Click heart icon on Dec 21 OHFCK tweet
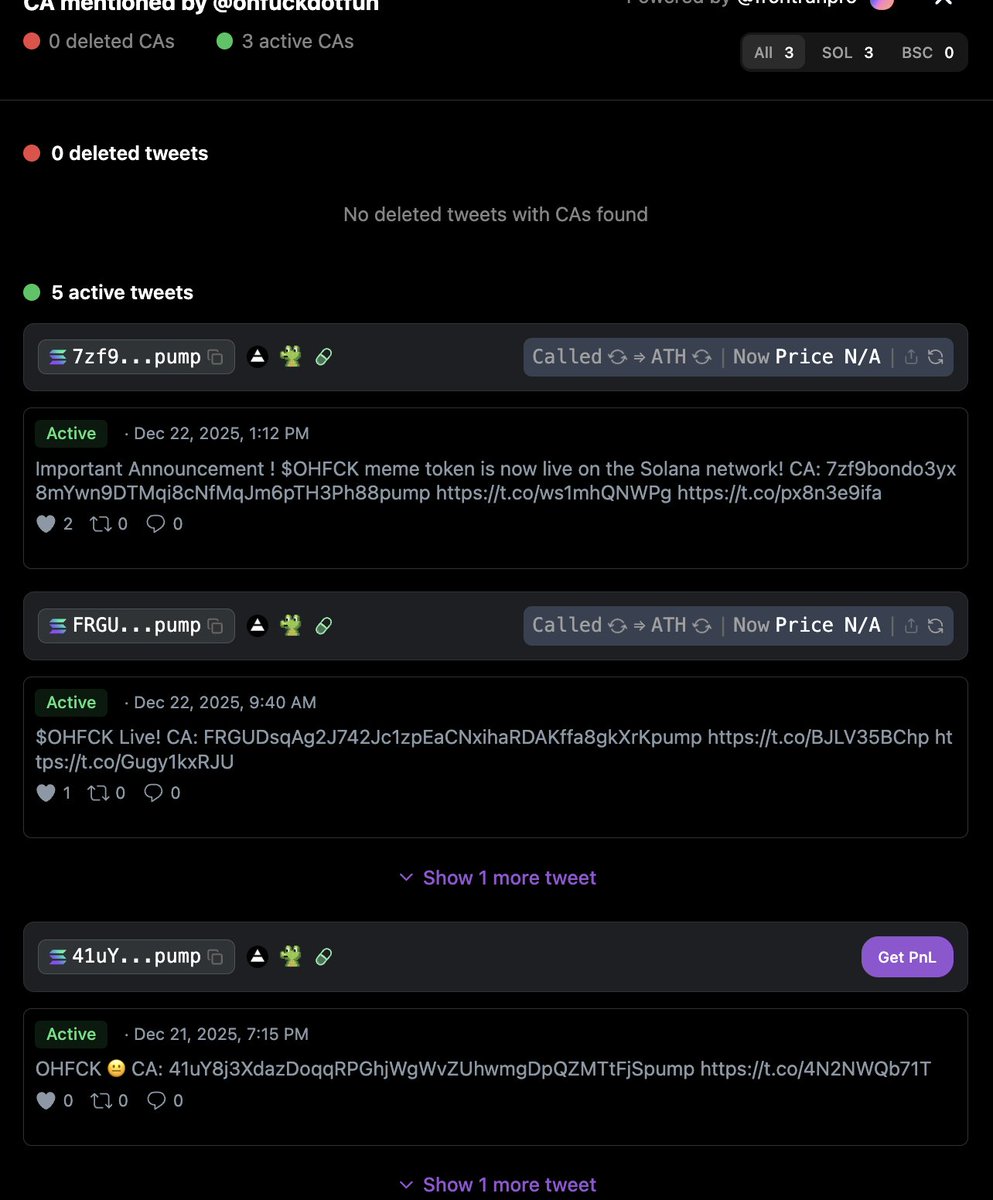Image resolution: width=993 pixels, height=1200 pixels. pyautogui.click(x=45, y=1101)
